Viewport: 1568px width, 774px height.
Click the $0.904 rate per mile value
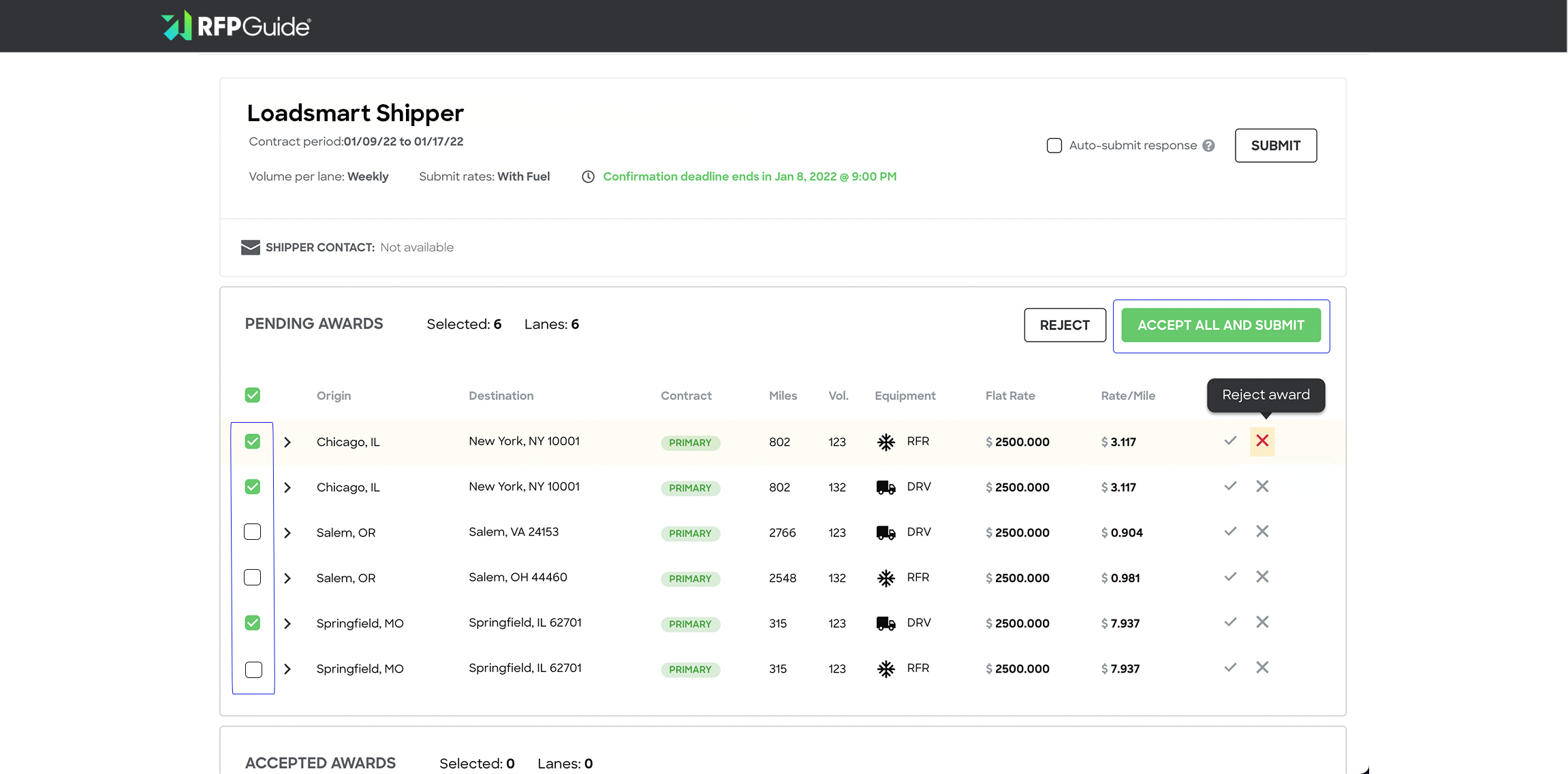point(1122,533)
